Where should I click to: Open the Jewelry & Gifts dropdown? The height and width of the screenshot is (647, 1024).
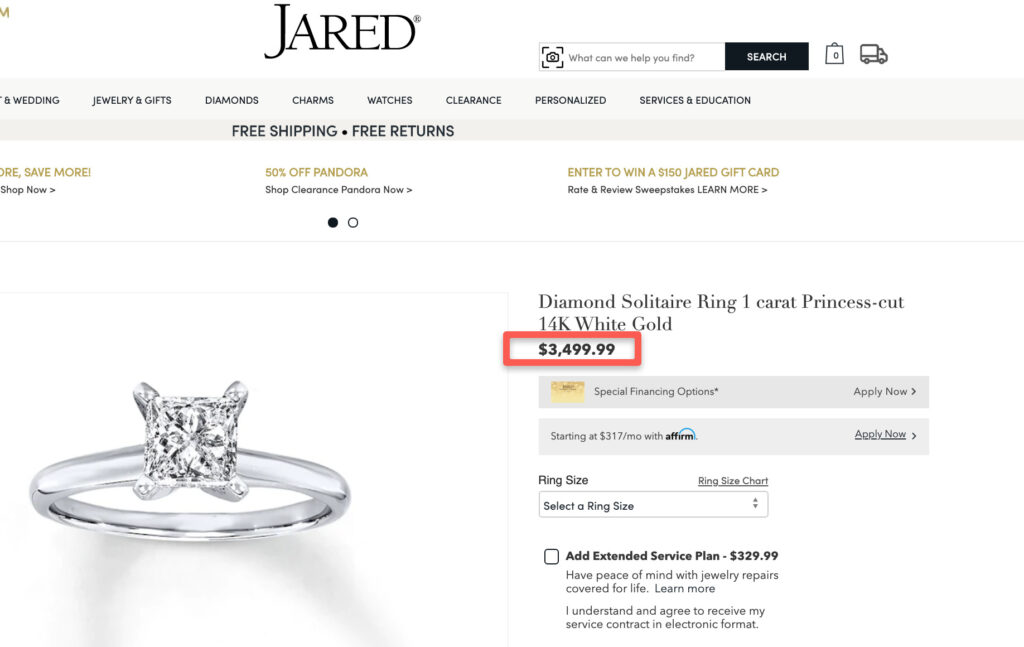[131, 100]
